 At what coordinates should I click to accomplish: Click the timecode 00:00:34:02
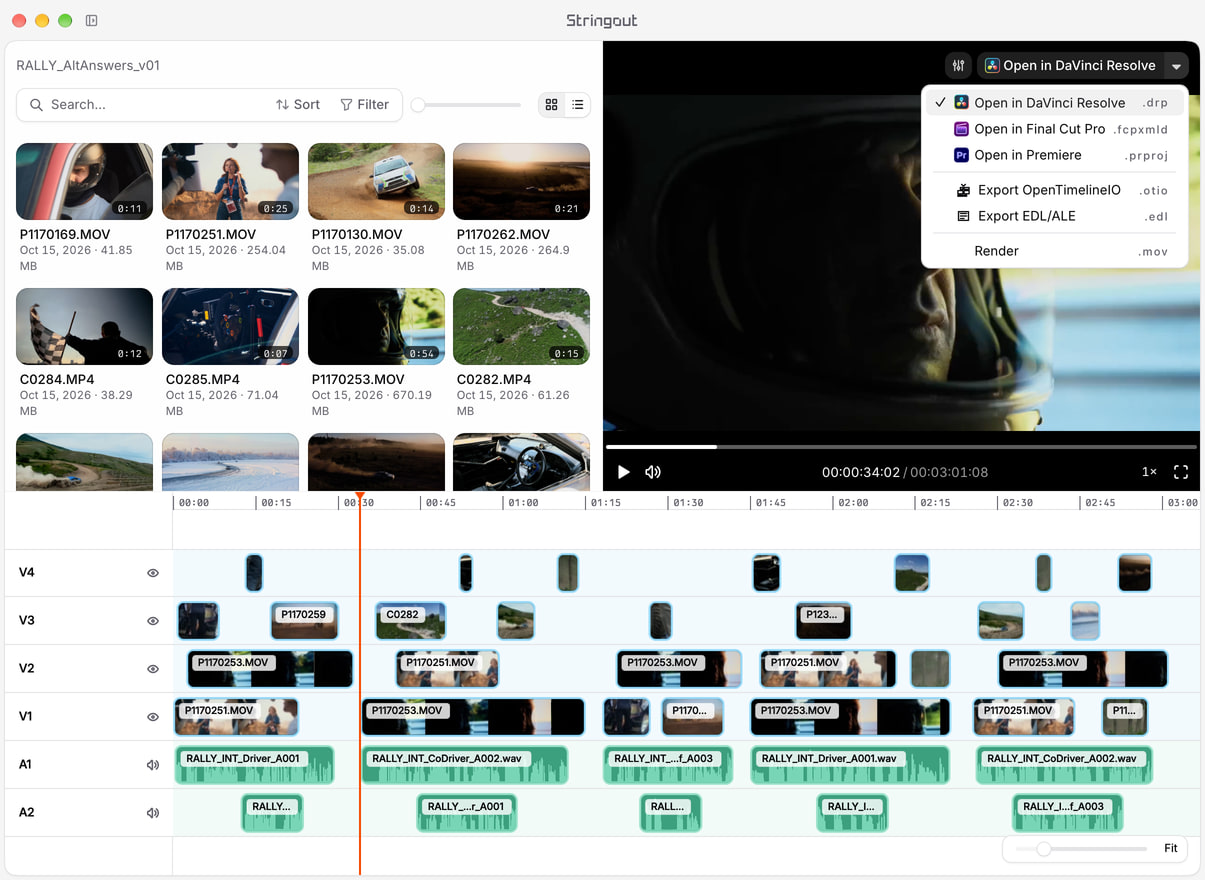tap(861, 472)
